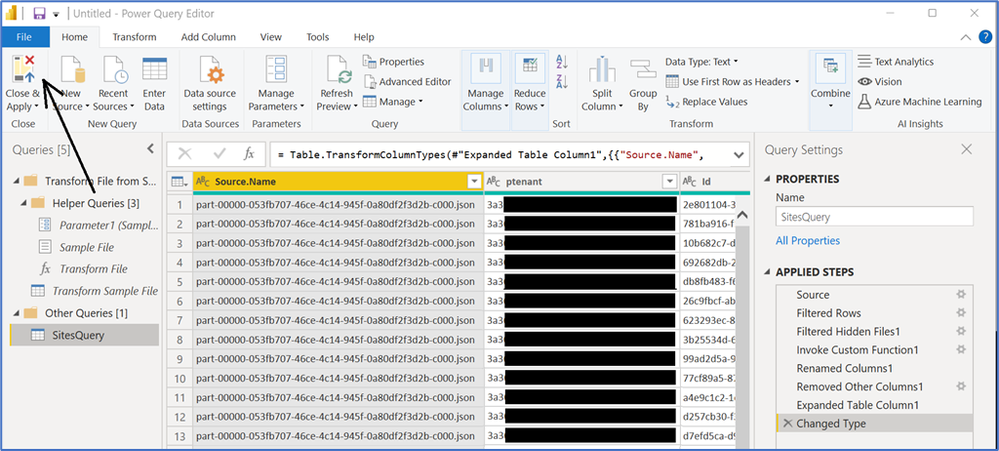
Task: Switch to the Transform tab
Action: pyautogui.click(x=134, y=37)
